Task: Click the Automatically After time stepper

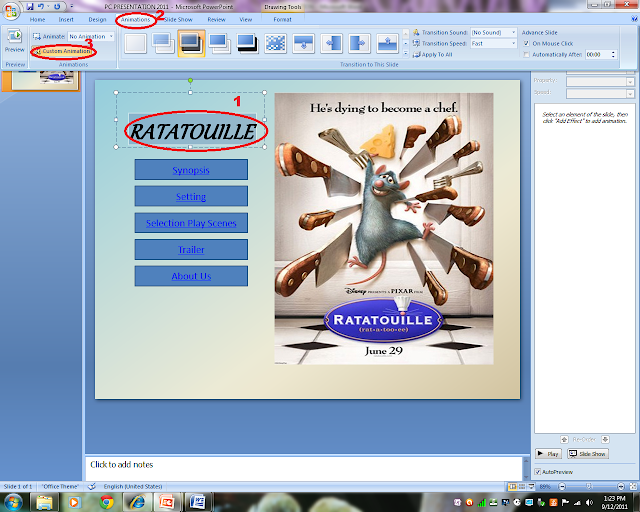Action: tap(613, 54)
